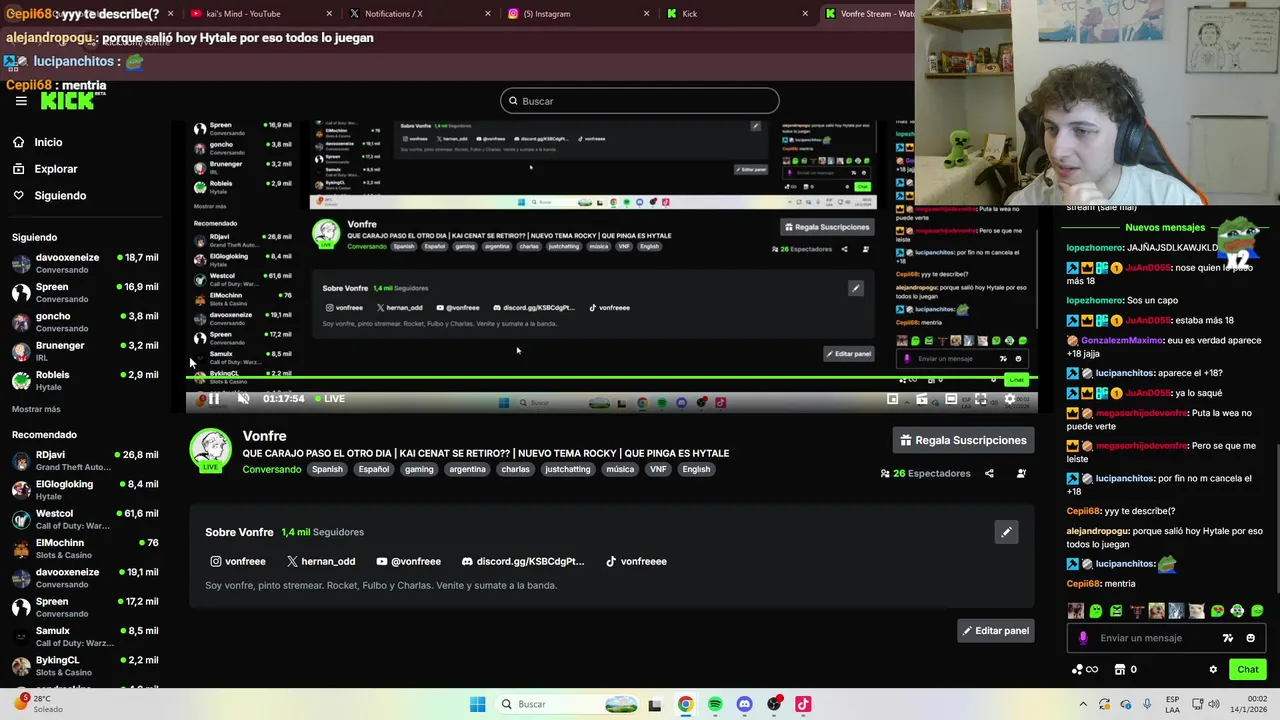The width and height of the screenshot is (1280, 720).
Task: Insert the dog emote
Action: [x=1157, y=611]
